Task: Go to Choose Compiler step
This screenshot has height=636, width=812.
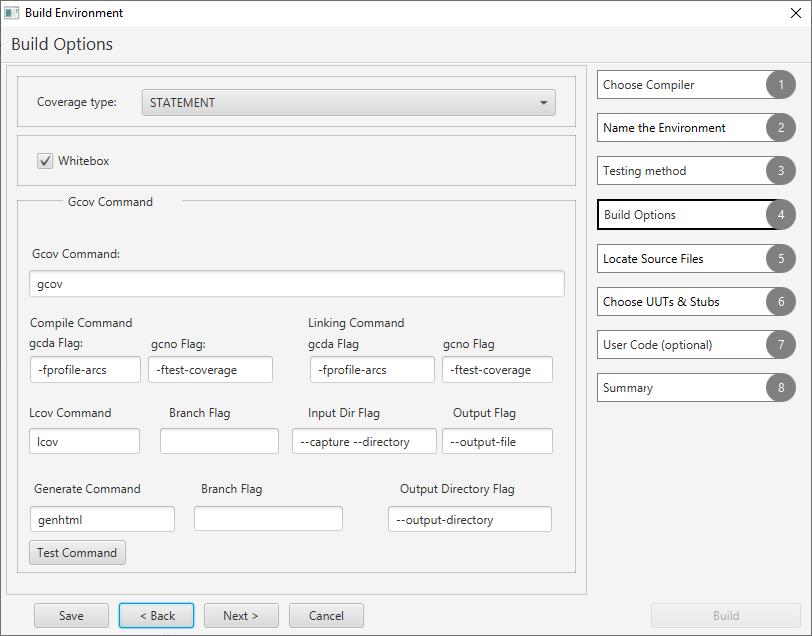Action: tap(695, 85)
